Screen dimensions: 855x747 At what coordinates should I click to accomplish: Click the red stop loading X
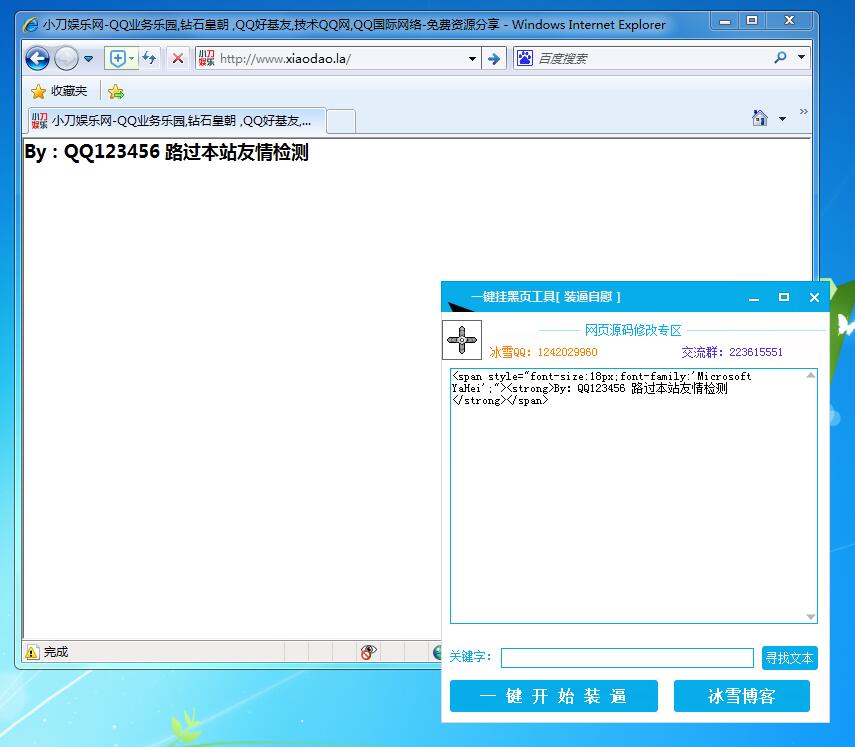(x=178, y=58)
